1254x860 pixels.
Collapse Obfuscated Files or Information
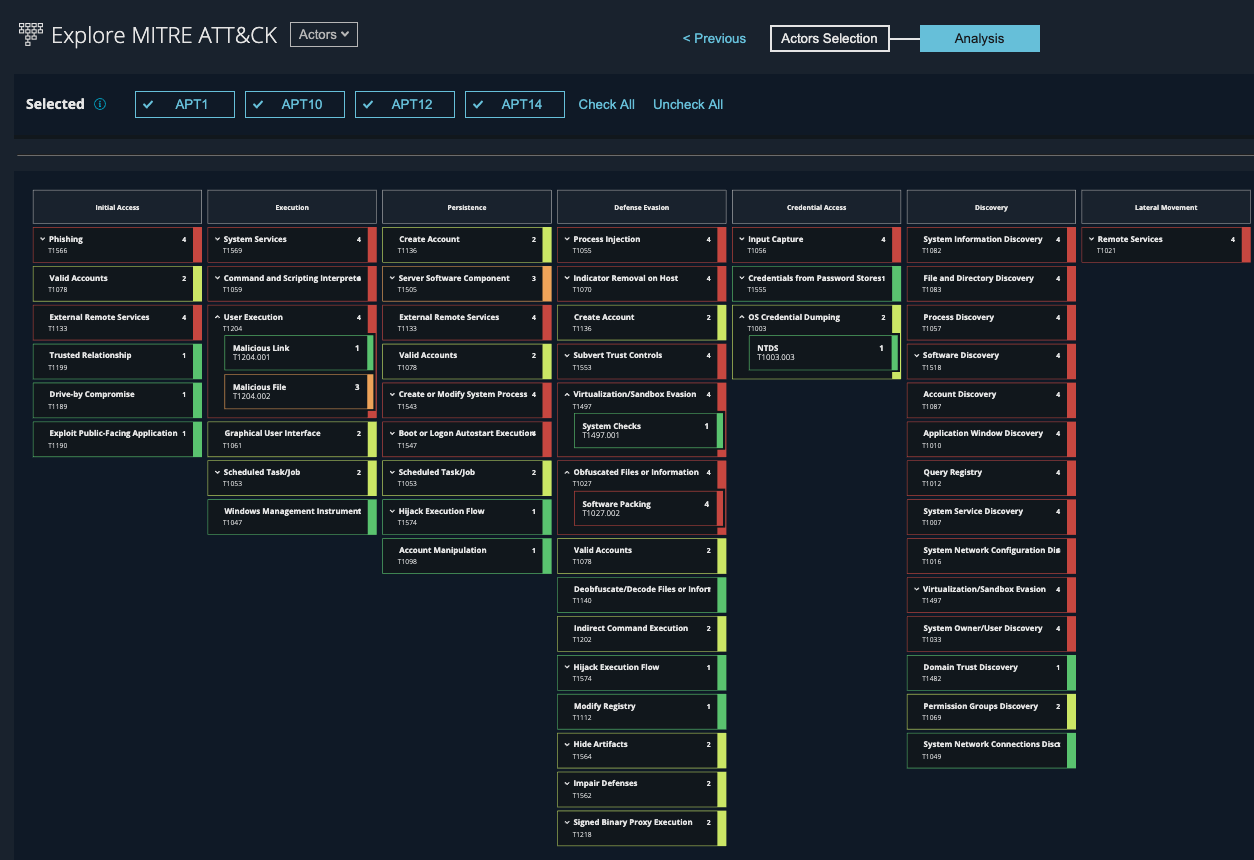[x=567, y=472]
